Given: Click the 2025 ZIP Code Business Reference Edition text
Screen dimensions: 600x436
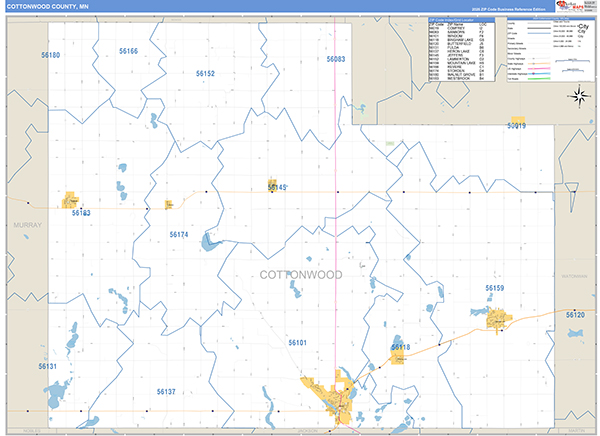Looking at the screenshot, I should pyautogui.click(x=509, y=9).
